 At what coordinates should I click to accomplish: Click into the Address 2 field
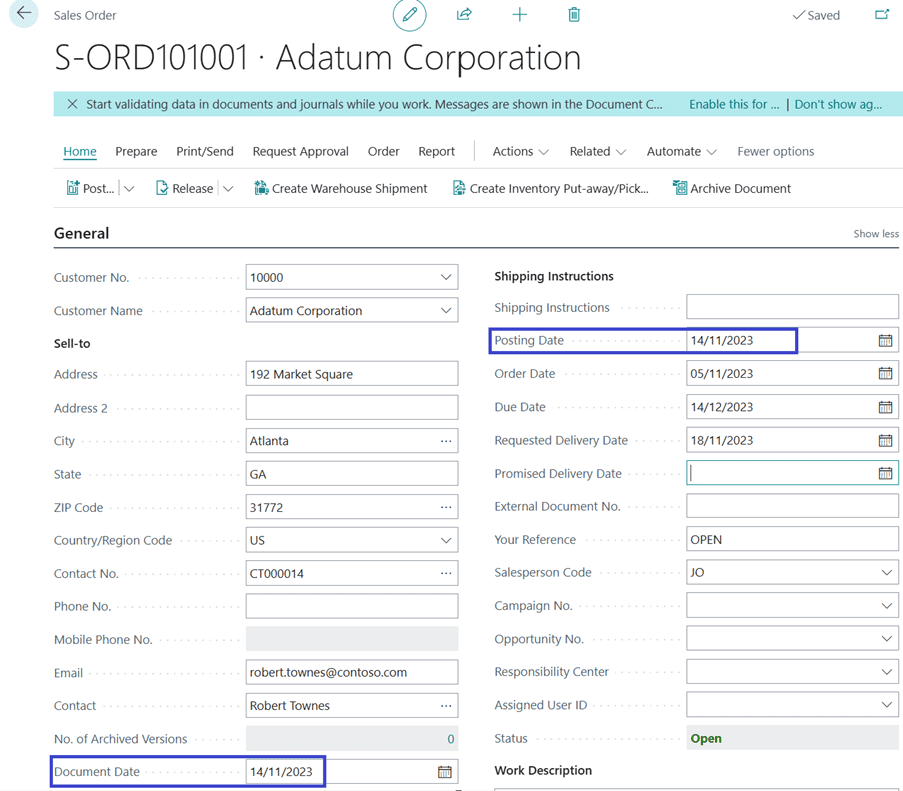coord(351,408)
